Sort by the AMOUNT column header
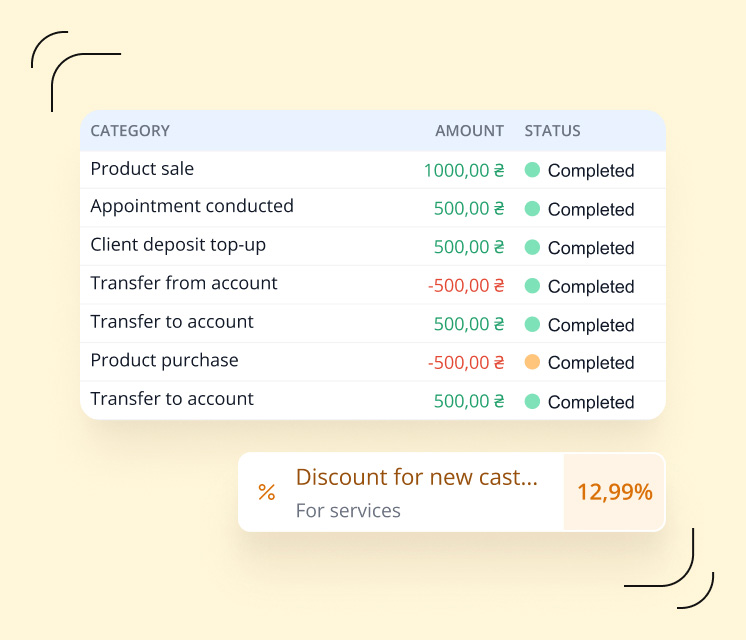Image resolution: width=746 pixels, height=640 pixels. [469, 131]
